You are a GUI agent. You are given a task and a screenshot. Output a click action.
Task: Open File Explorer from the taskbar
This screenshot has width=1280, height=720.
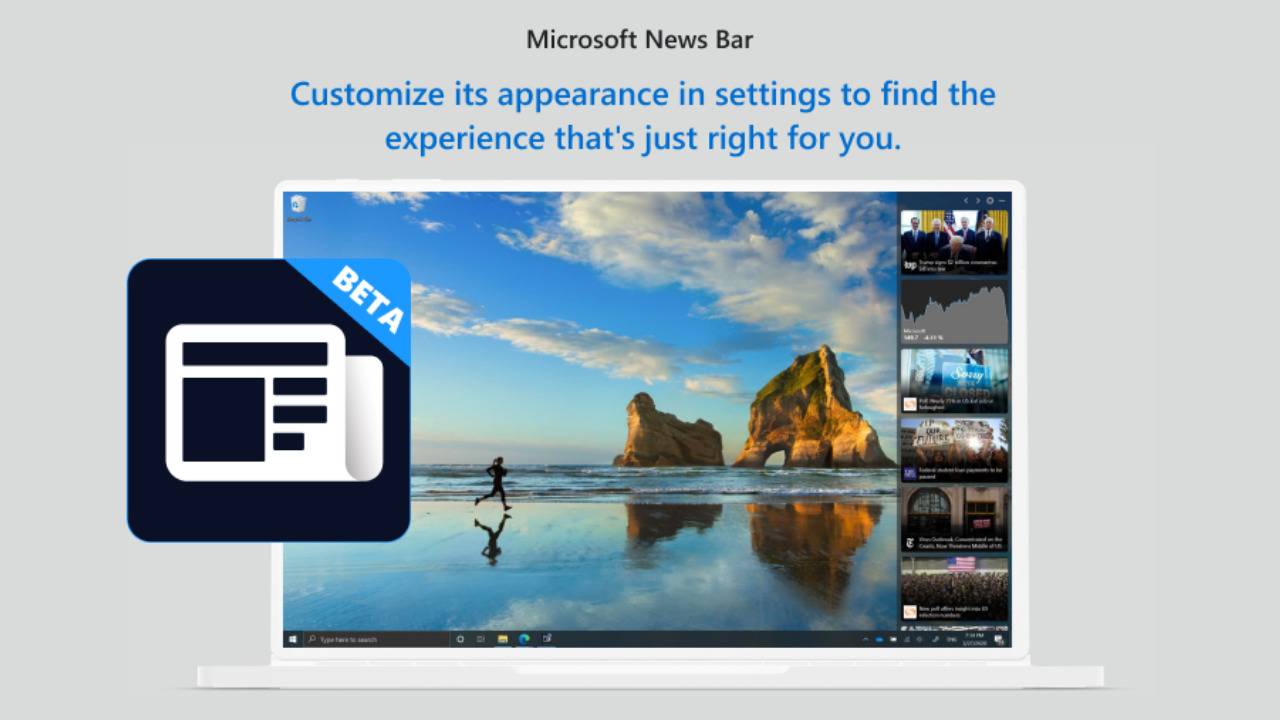point(503,637)
